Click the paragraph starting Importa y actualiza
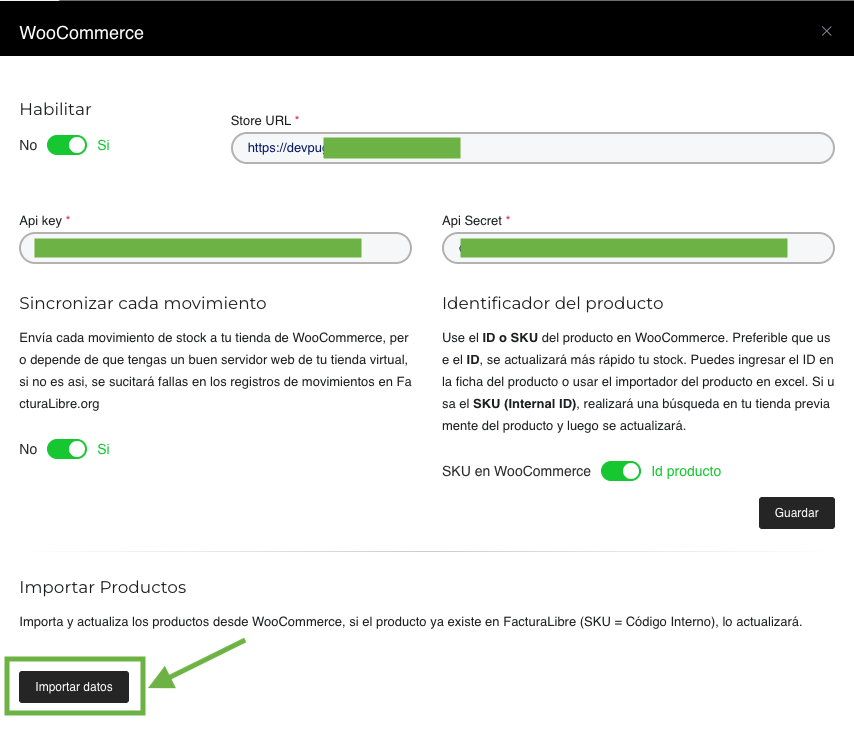The width and height of the screenshot is (854, 732). point(411,622)
